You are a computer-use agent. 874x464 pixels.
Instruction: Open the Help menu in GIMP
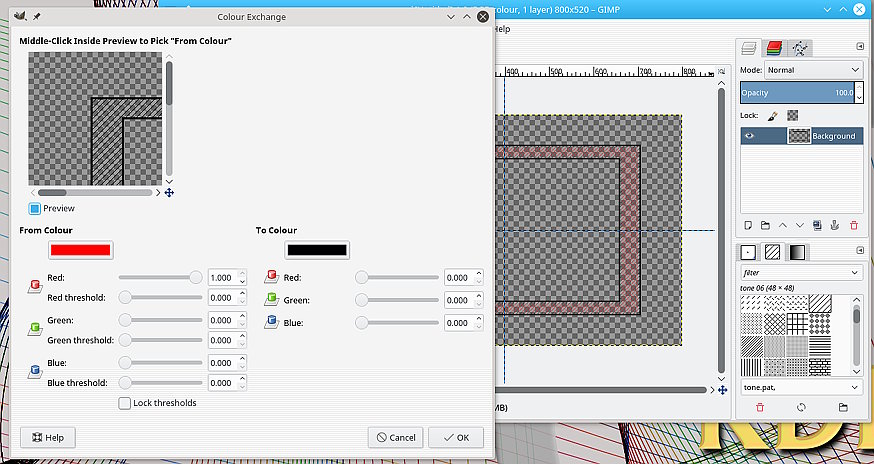coord(501,29)
